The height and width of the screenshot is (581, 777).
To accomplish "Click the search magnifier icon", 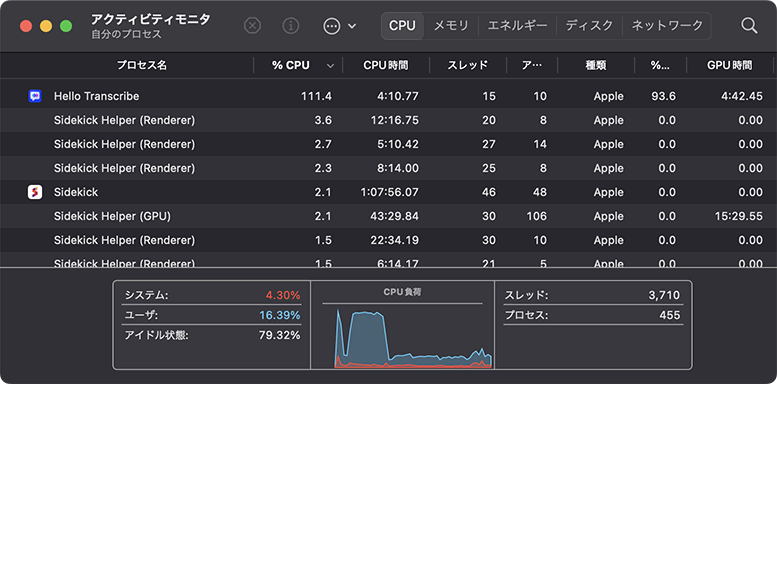I will (x=749, y=26).
